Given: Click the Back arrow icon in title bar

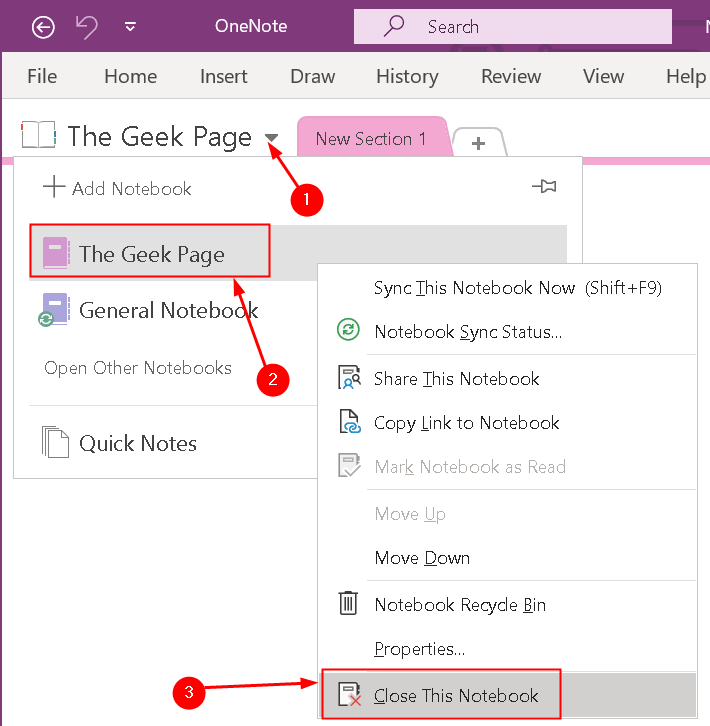Looking at the screenshot, I should tap(43, 27).
